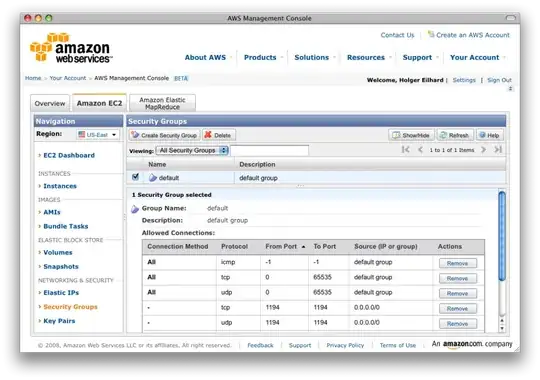This screenshot has width=540, height=380.
Task: Click the Amazon Web Services logo
Action: point(70,48)
